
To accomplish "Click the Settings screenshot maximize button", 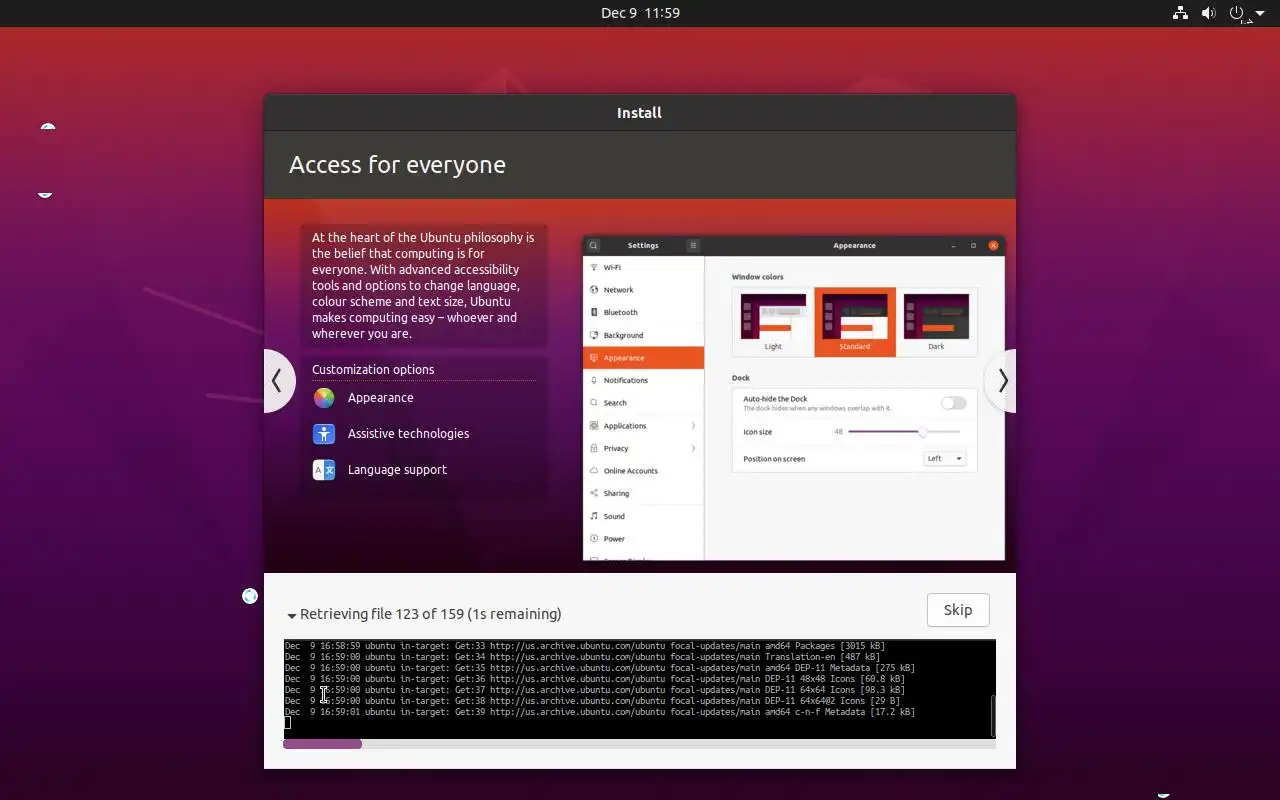I will (x=973, y=245).
